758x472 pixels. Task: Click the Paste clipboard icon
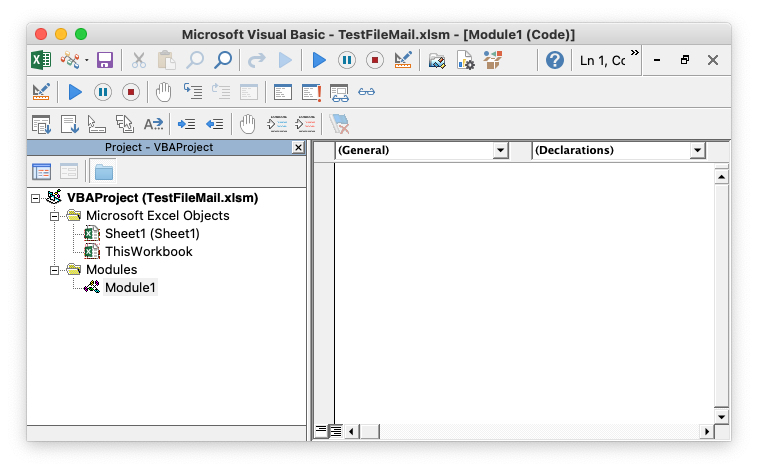tap(166, 60)
